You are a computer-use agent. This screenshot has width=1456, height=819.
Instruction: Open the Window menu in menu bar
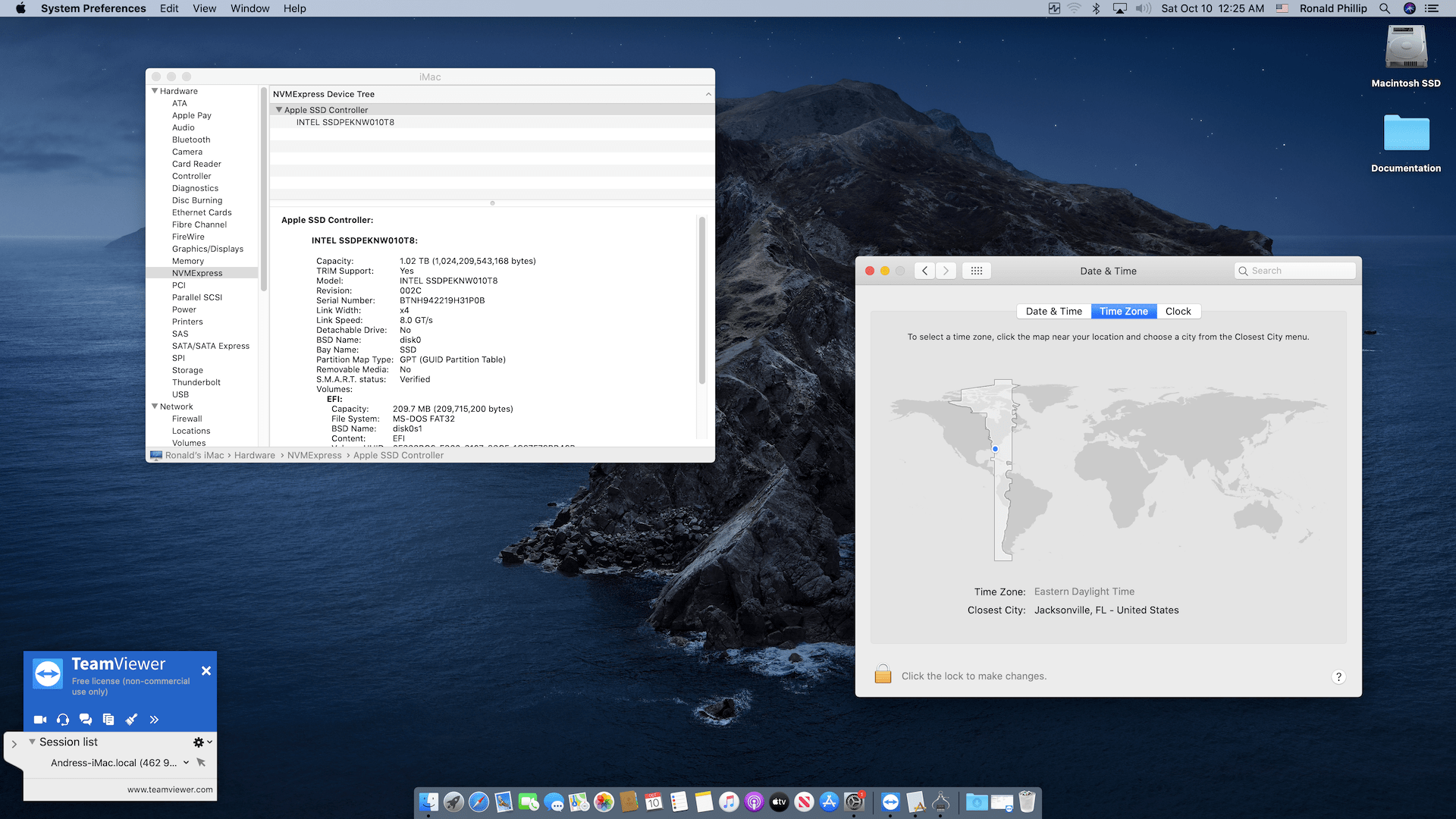[249, 8]
